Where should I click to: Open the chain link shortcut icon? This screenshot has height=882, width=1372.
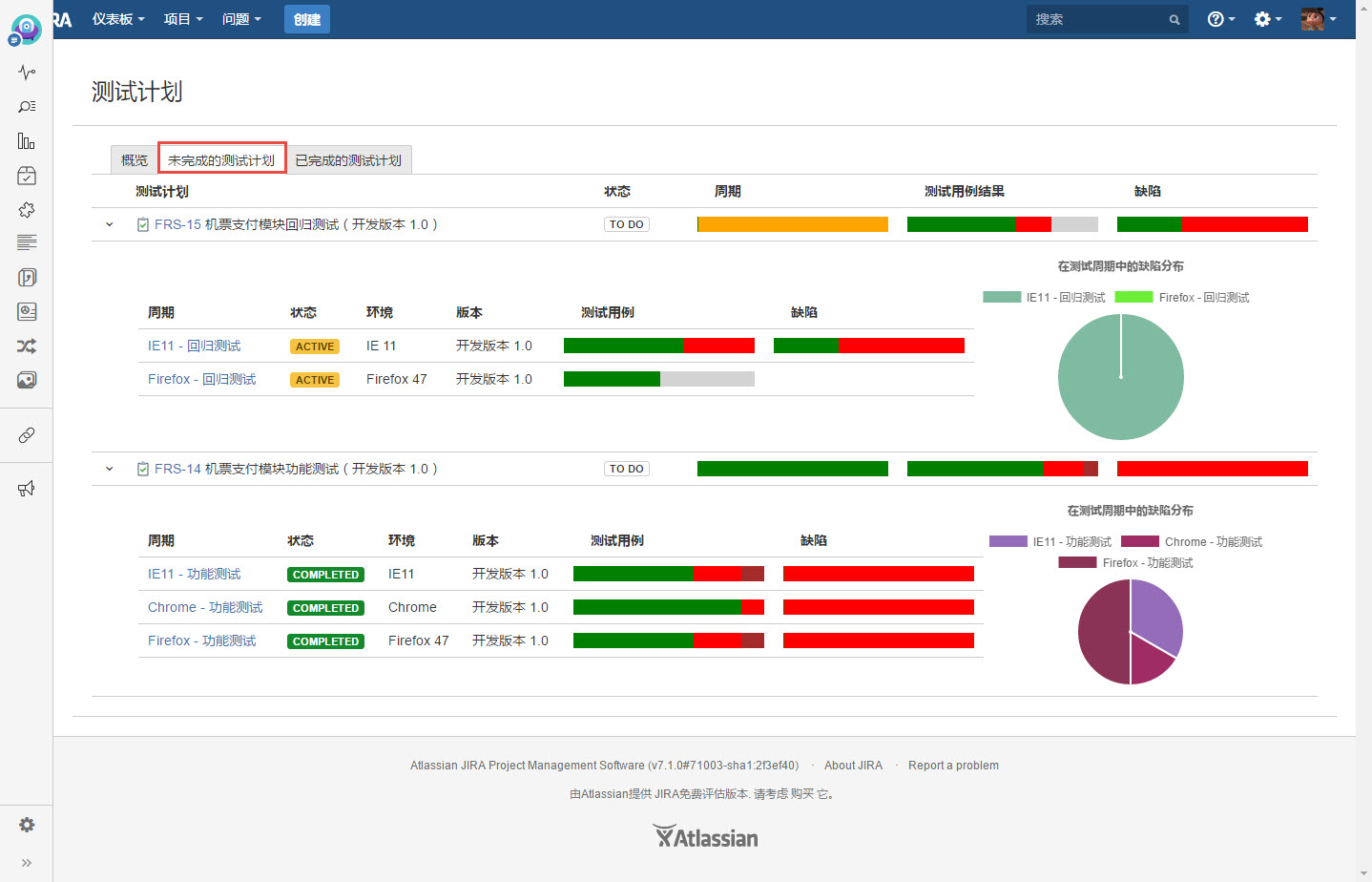(27, 435)
